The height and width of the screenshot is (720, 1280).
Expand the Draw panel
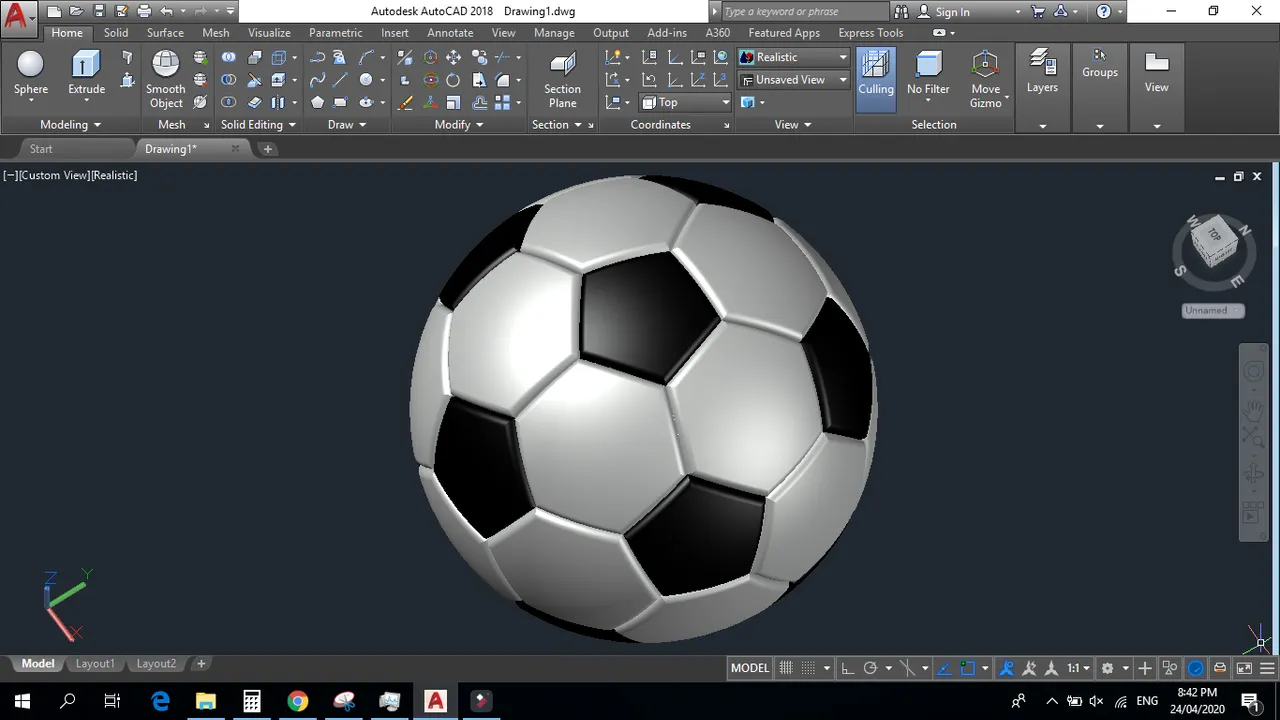346,125
